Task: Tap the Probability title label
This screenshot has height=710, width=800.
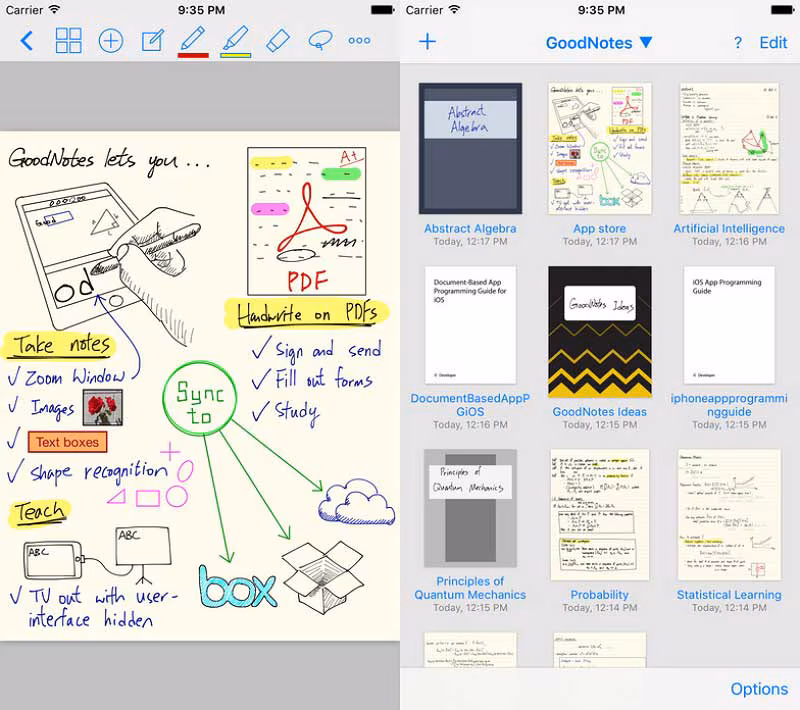Action: [x=599, y=595]
